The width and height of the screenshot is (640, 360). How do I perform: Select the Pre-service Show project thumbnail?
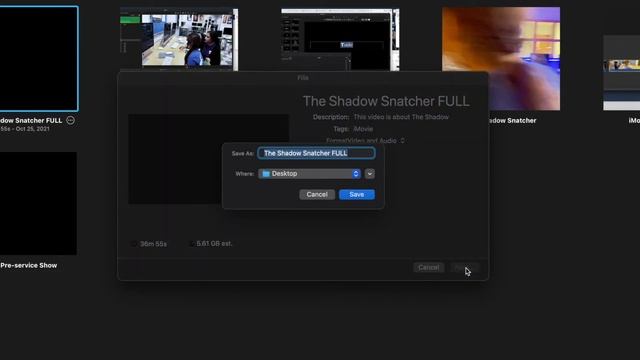pyautogui.click(x=38, y=203)
